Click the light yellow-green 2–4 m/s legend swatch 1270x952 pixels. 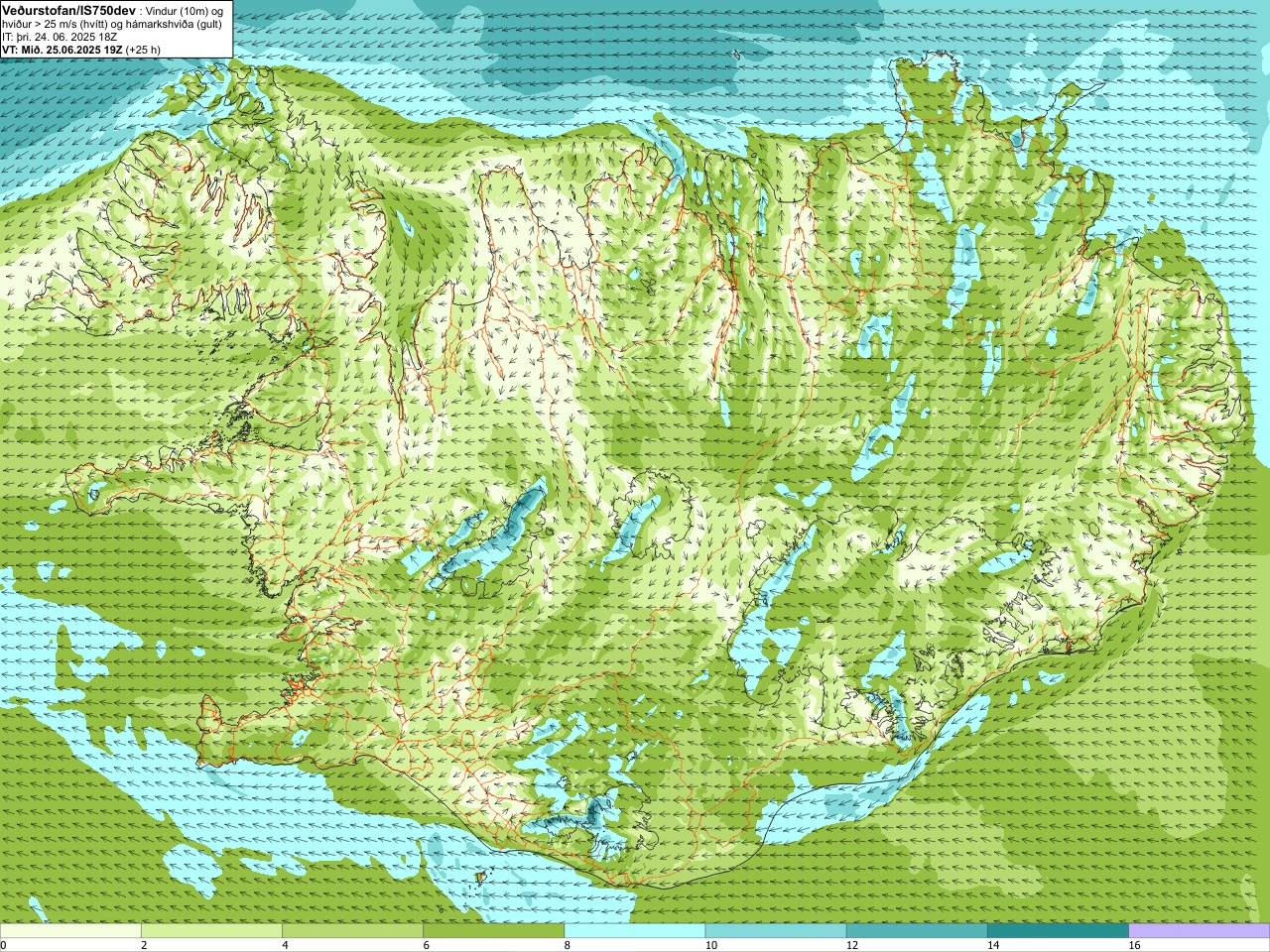point(211,931)
